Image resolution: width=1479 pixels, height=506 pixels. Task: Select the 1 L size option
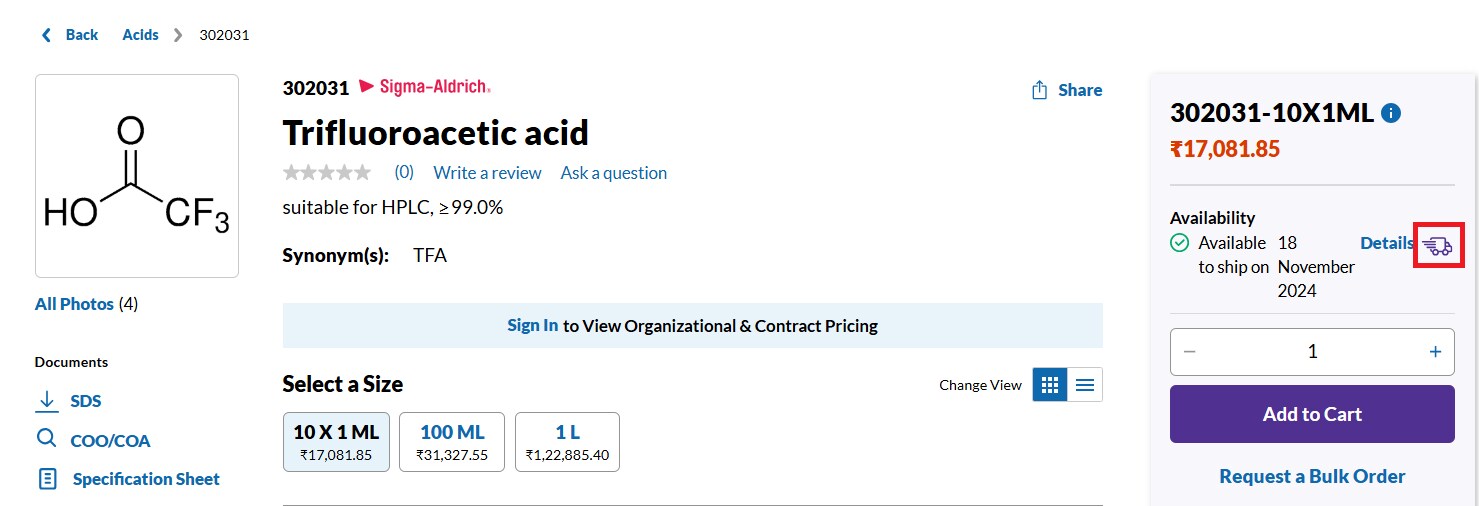567,442
